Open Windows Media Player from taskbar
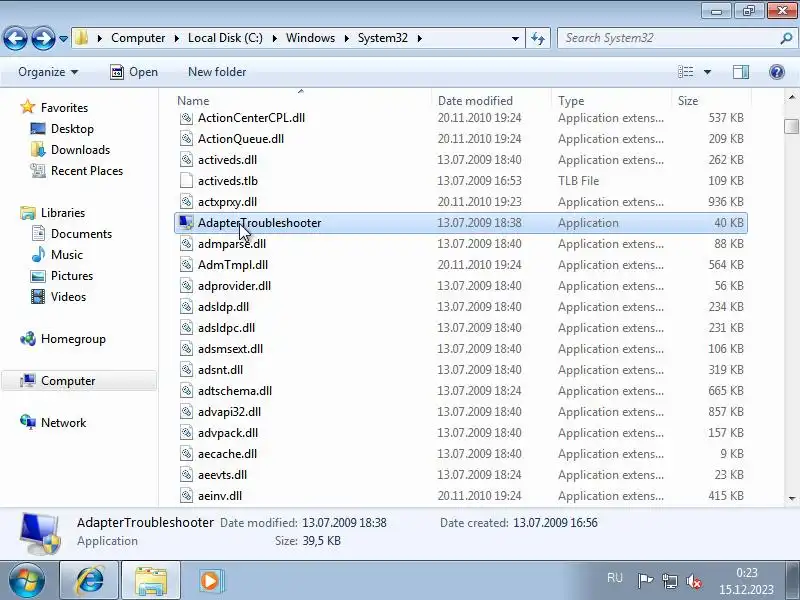The height and width of the screenshot is (600, 800). point(210,581)
